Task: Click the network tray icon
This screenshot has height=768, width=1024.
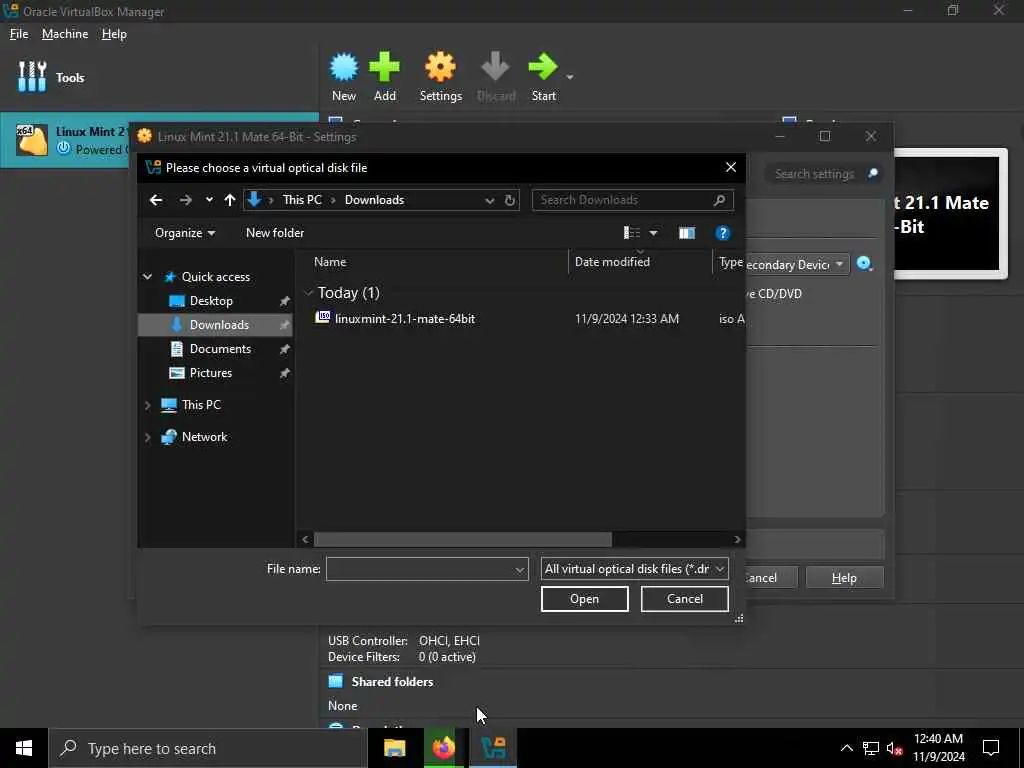Action: pos(871,748)
